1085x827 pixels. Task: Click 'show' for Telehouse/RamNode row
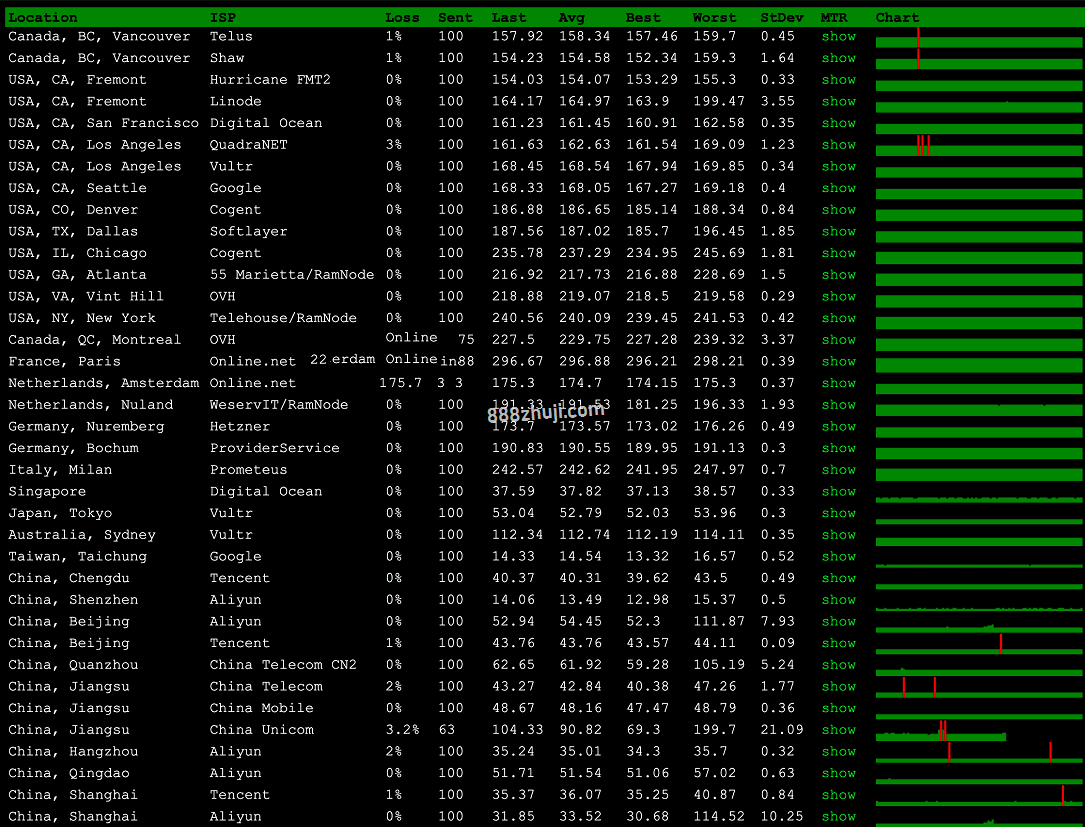tap(839, 318)
